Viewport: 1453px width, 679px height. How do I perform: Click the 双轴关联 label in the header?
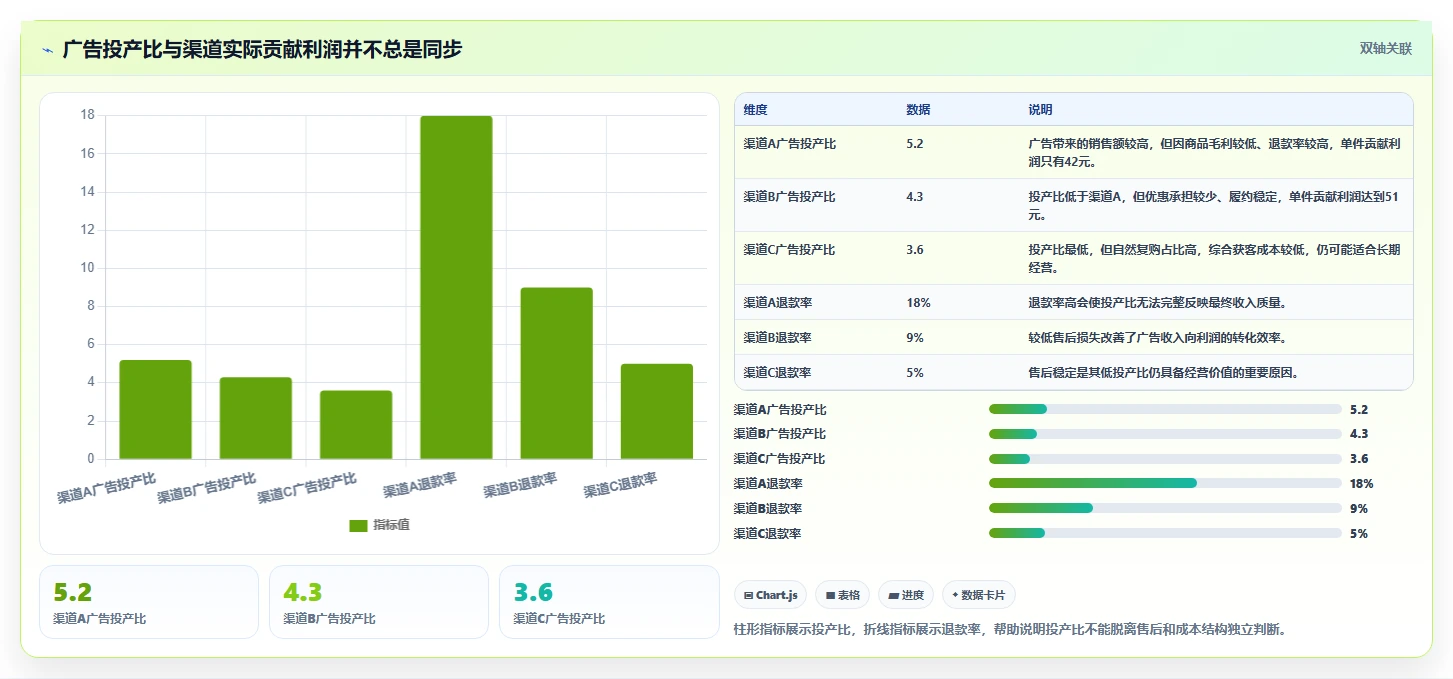coord(1385,48)
